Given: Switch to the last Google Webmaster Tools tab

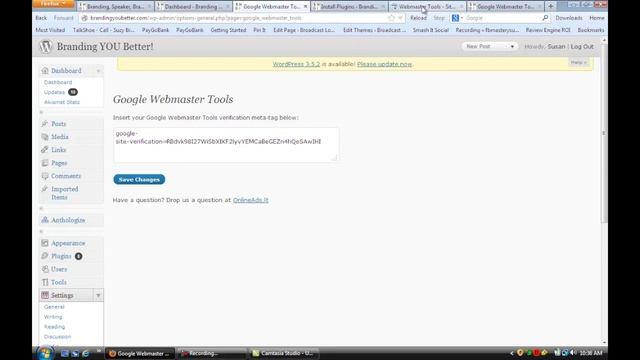Looking at the screenshot, I should point(505,7).
